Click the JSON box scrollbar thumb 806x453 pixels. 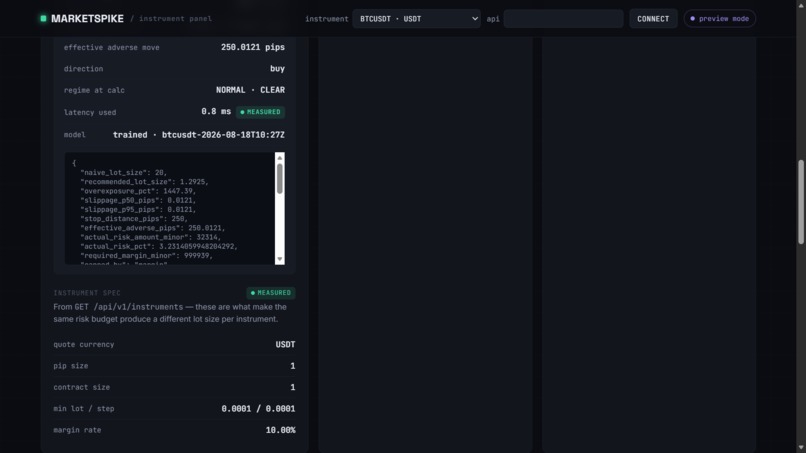(280, 178)
